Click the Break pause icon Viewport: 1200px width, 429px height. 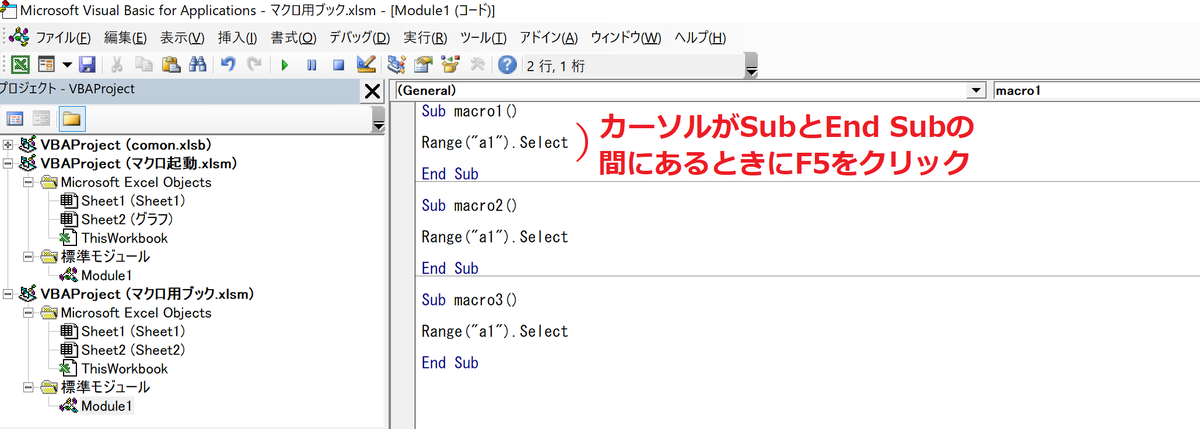(312, 66)
